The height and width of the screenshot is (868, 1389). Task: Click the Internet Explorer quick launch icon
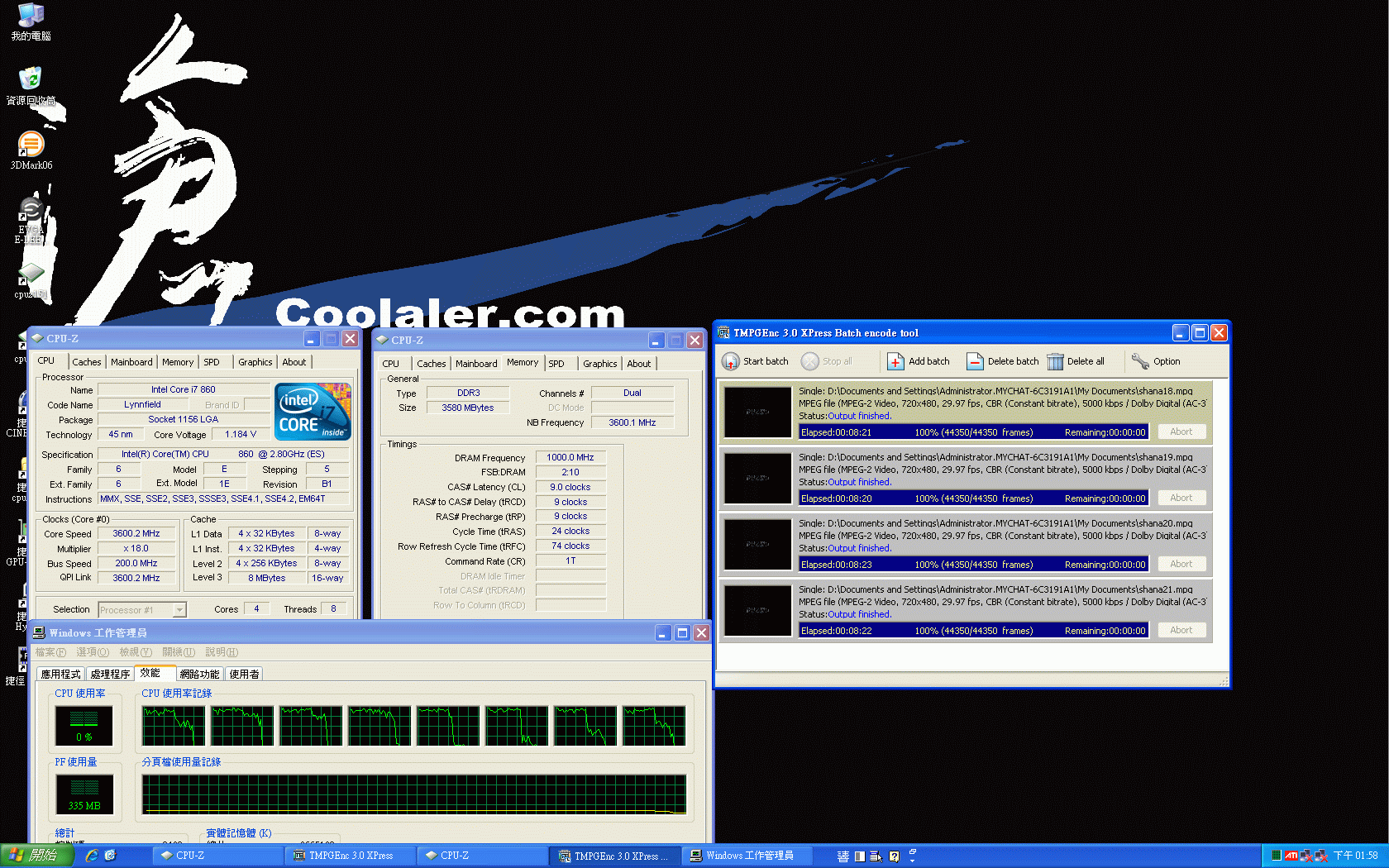click(x=92, y=856)
